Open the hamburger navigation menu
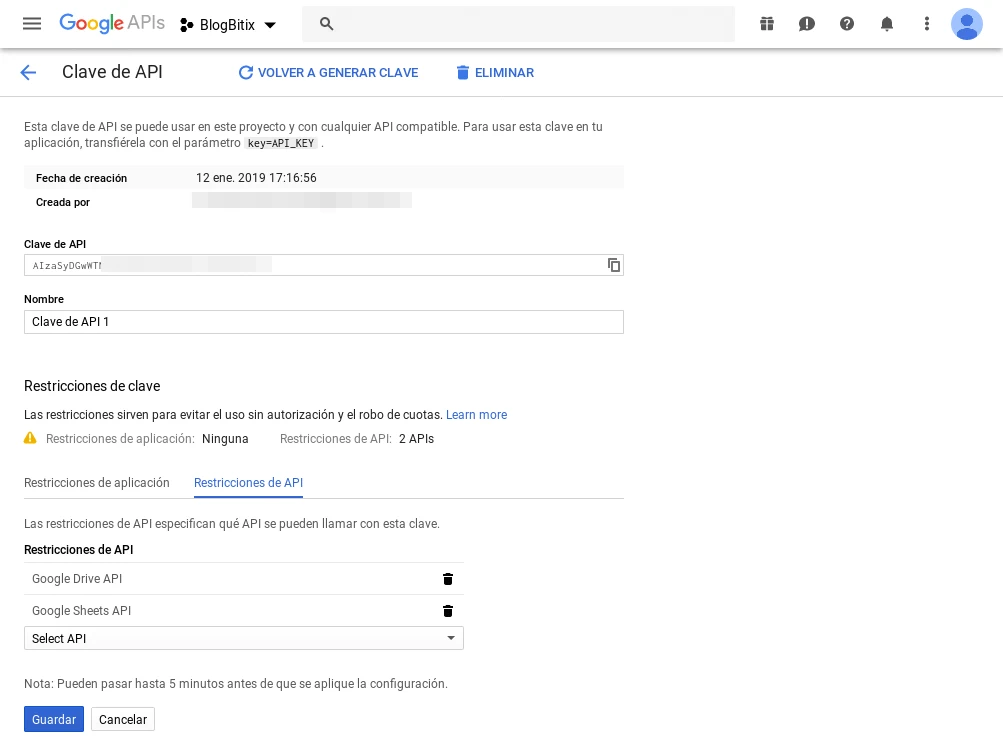The height and width of the screenshot is (747, 1003). pyautogui.click(x=32, y=24)
